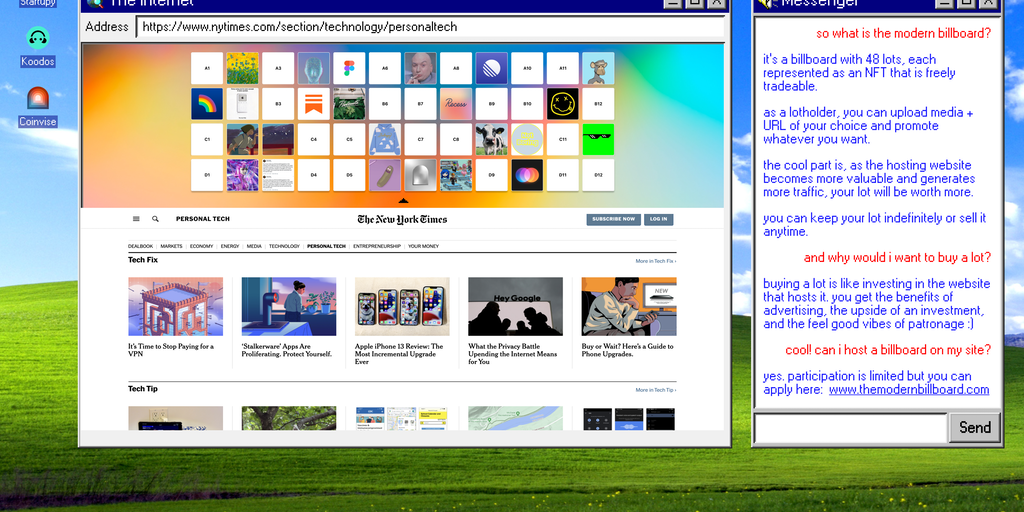Click the cow photo billboard lot
This screenshot has height=512, width=1024.
tap(491, 140)
